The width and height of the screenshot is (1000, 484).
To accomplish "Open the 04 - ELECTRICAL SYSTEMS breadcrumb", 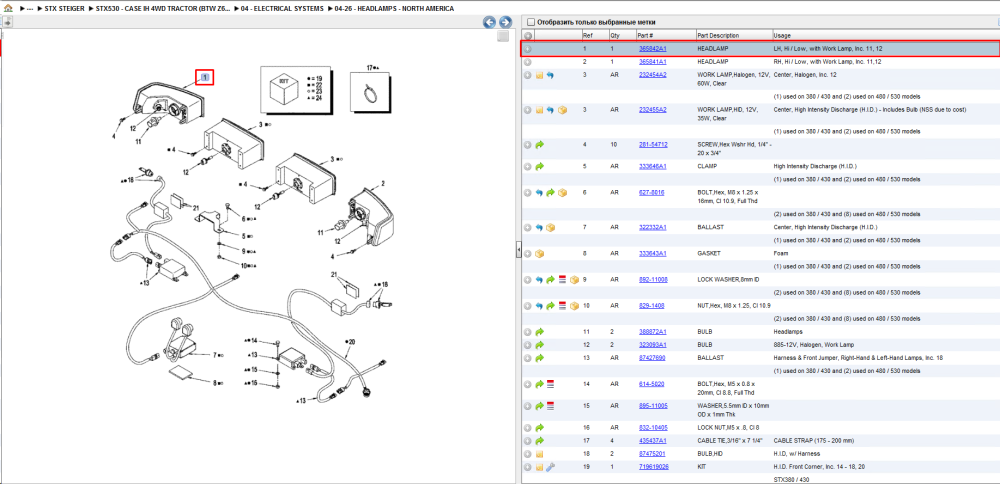I will click(282, 9).
